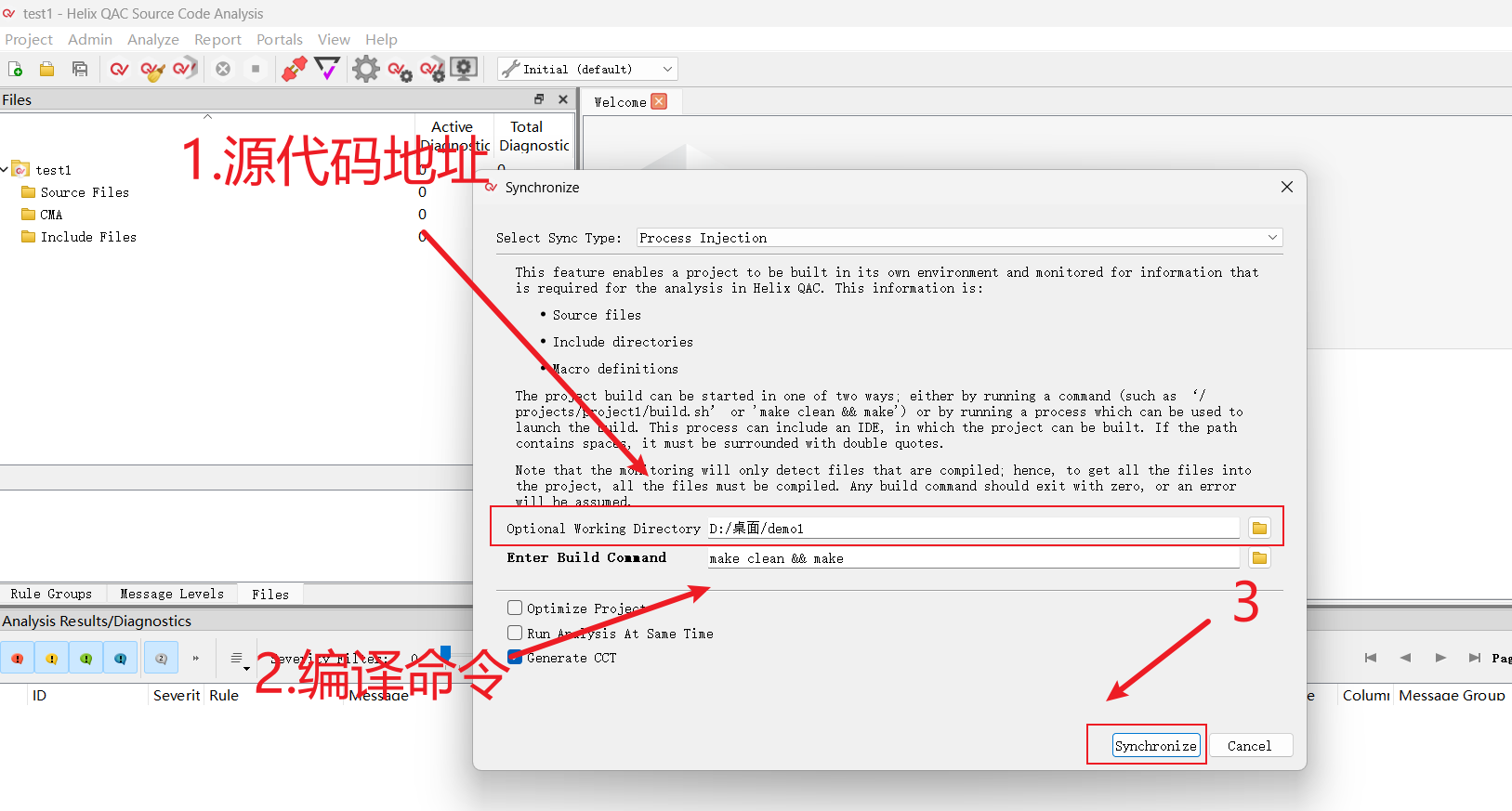Click the monitor with gear icon

tap(464, 68)
